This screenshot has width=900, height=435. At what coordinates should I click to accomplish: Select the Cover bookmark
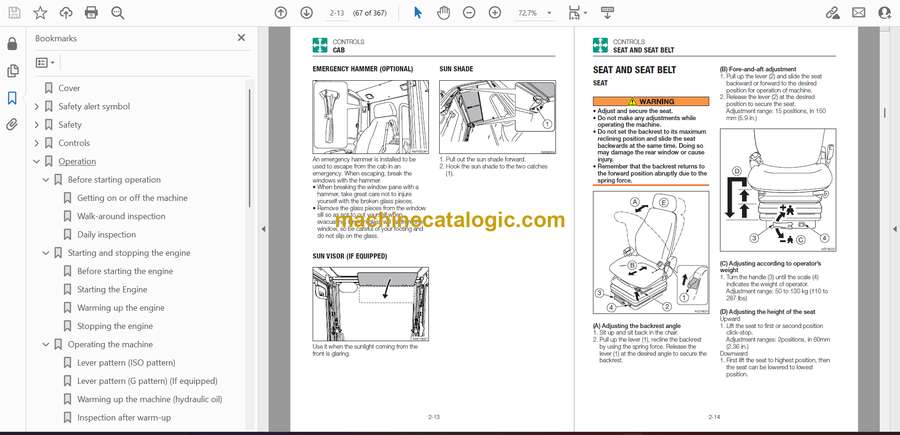69,88
